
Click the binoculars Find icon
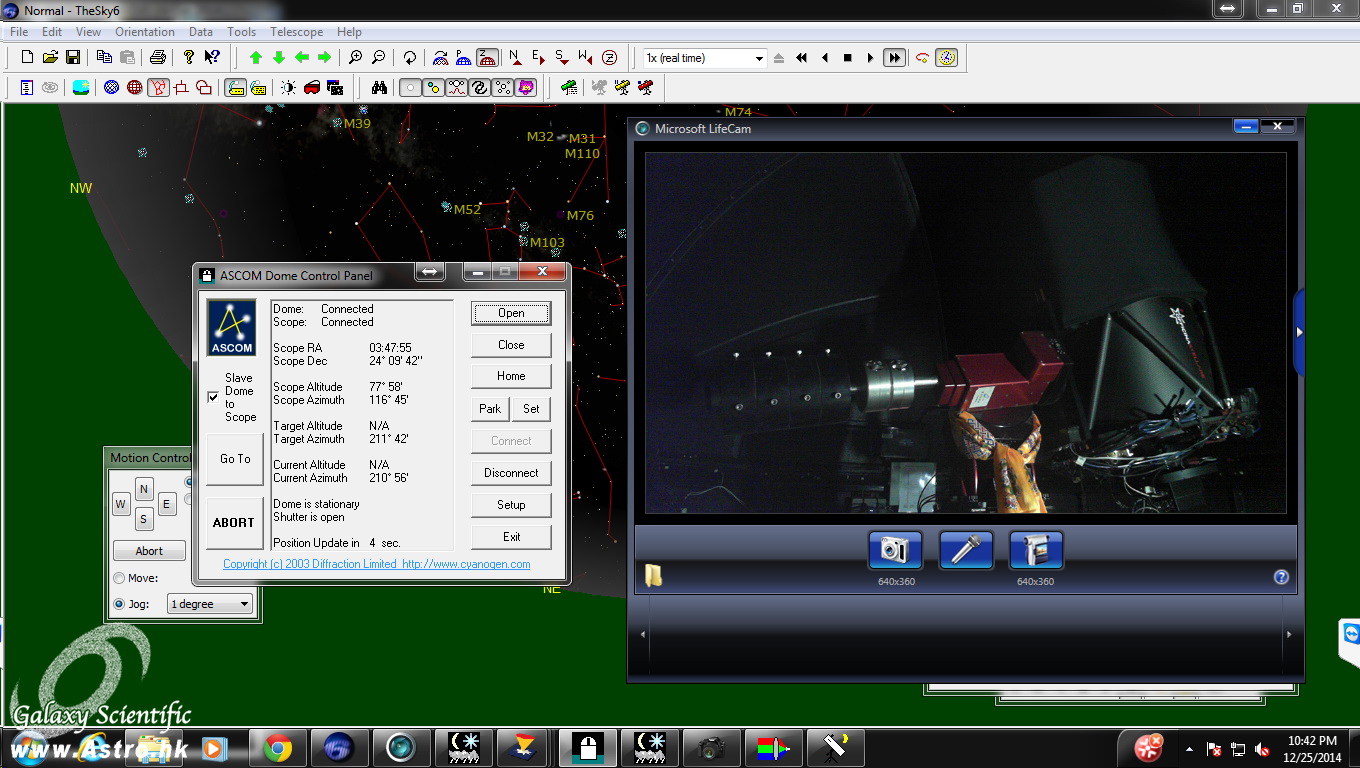click(x=379, y=88)
